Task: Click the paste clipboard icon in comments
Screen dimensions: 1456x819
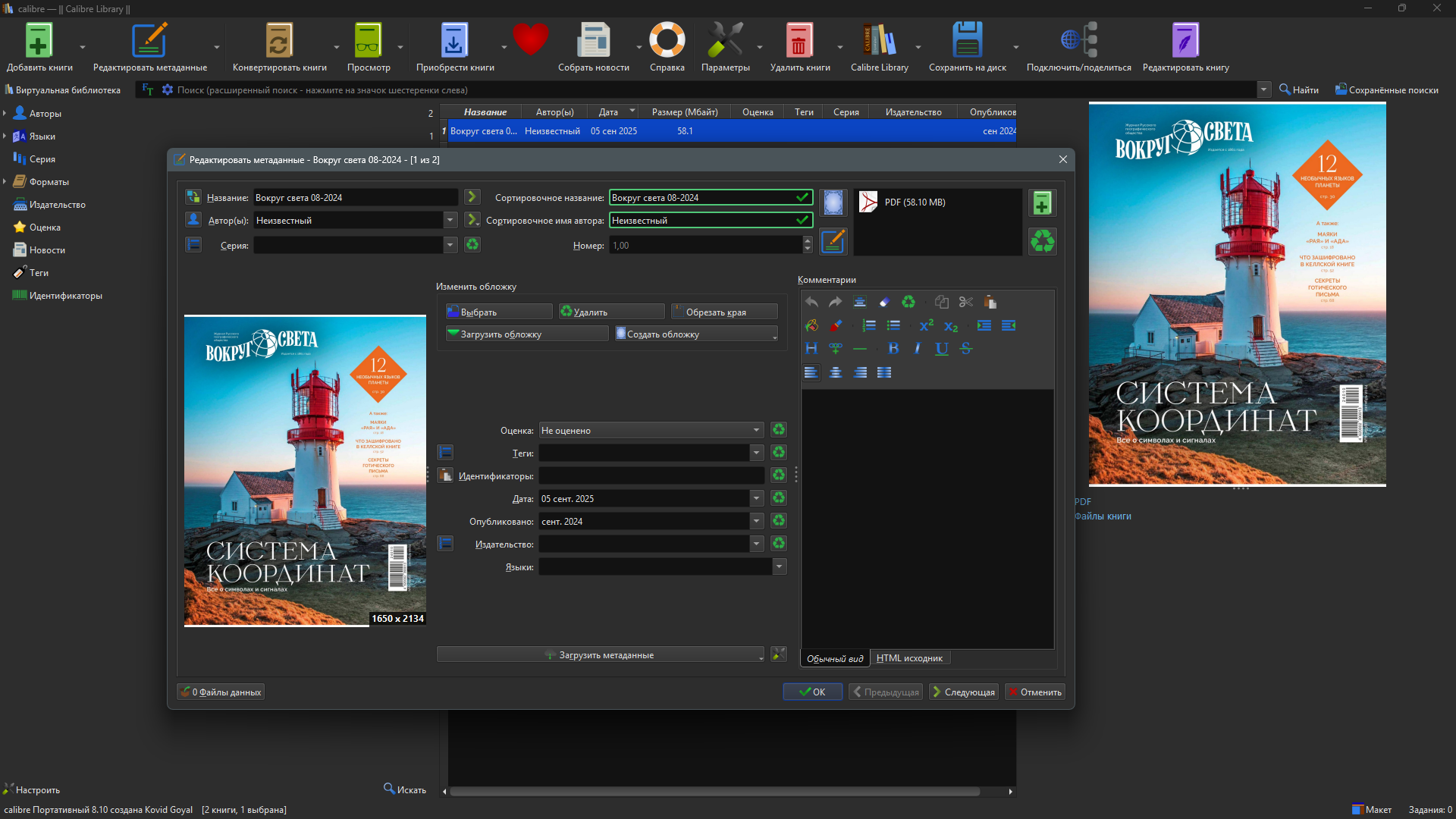Action: pos(990,302)
